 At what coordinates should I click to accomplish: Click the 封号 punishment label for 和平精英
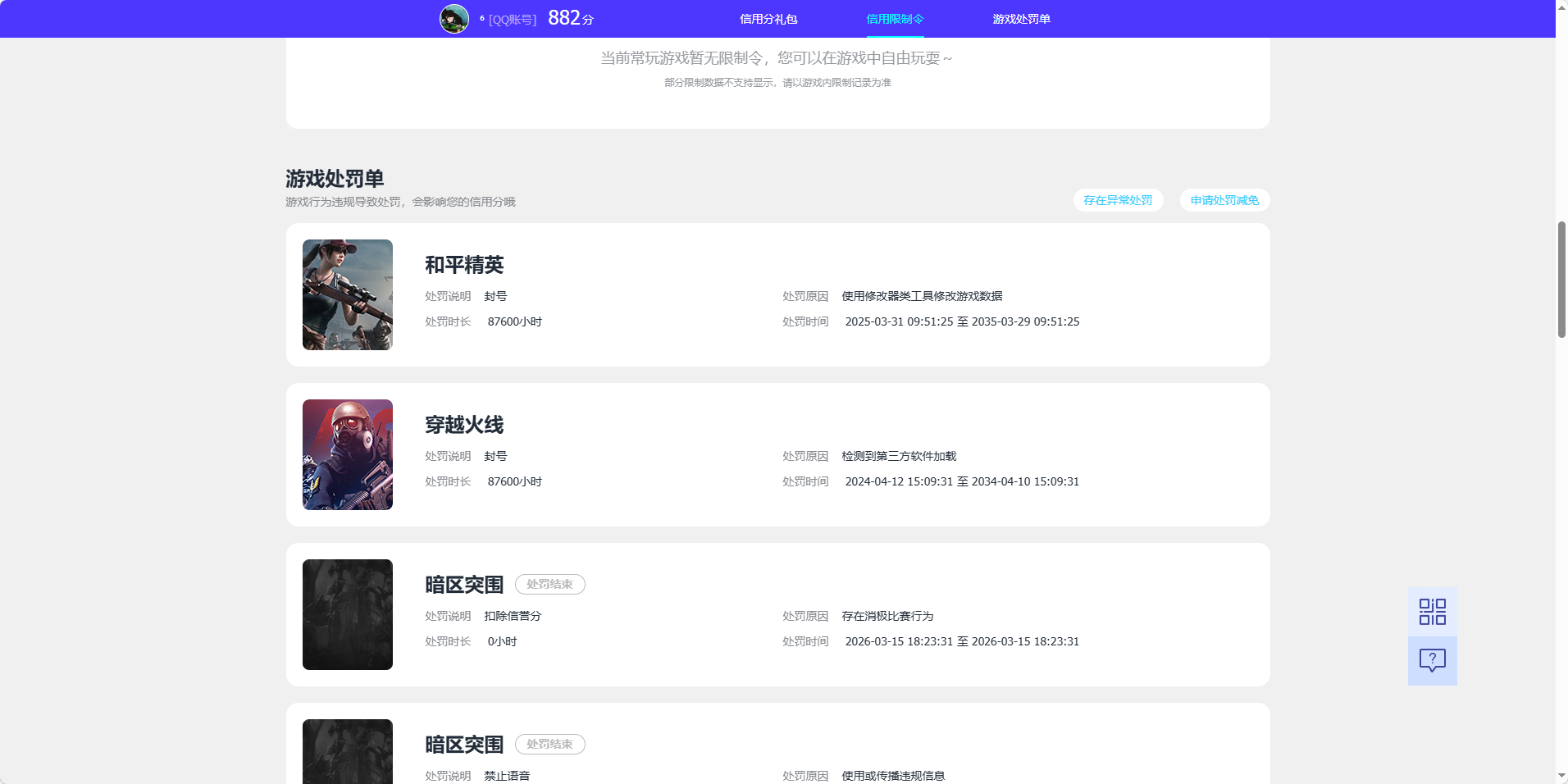(496, 296)
